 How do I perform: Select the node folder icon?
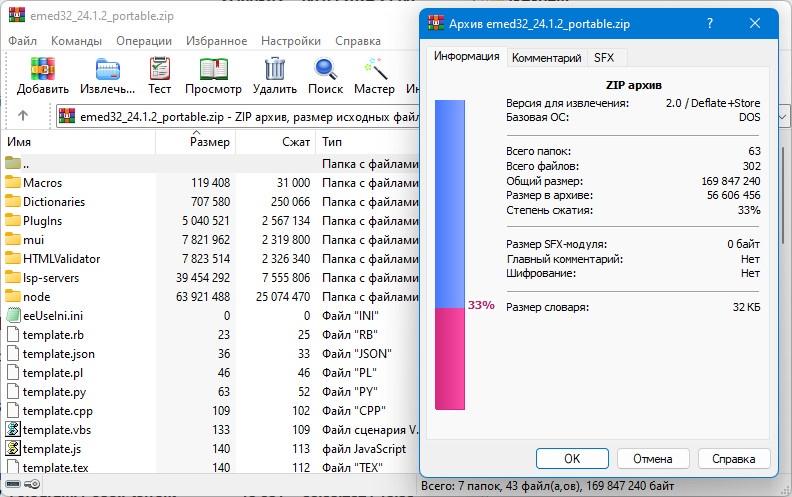(13, 296)
